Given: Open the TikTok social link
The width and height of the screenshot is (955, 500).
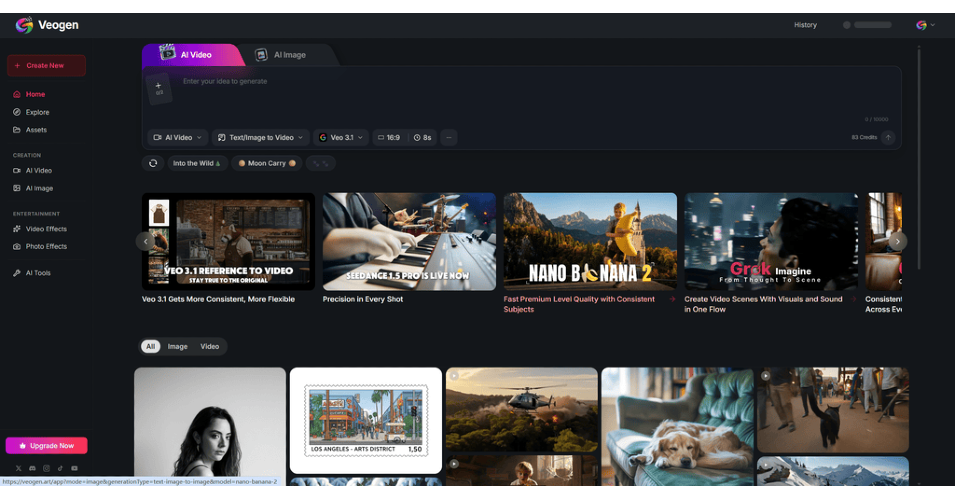Looking at the screenshot, I should pyautogui.click(x=60, y=468).
